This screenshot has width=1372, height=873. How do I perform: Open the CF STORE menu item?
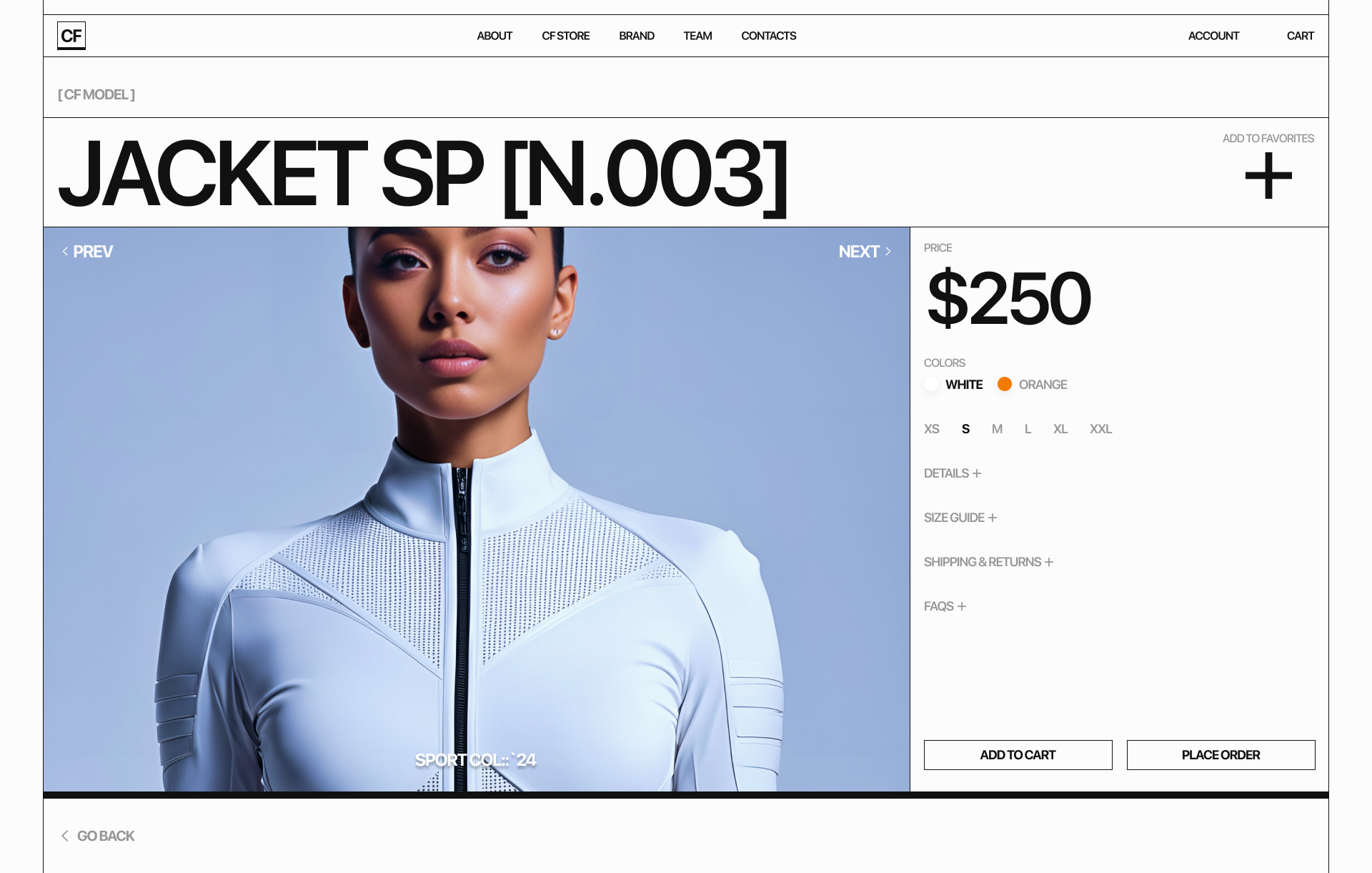point(565,36)
